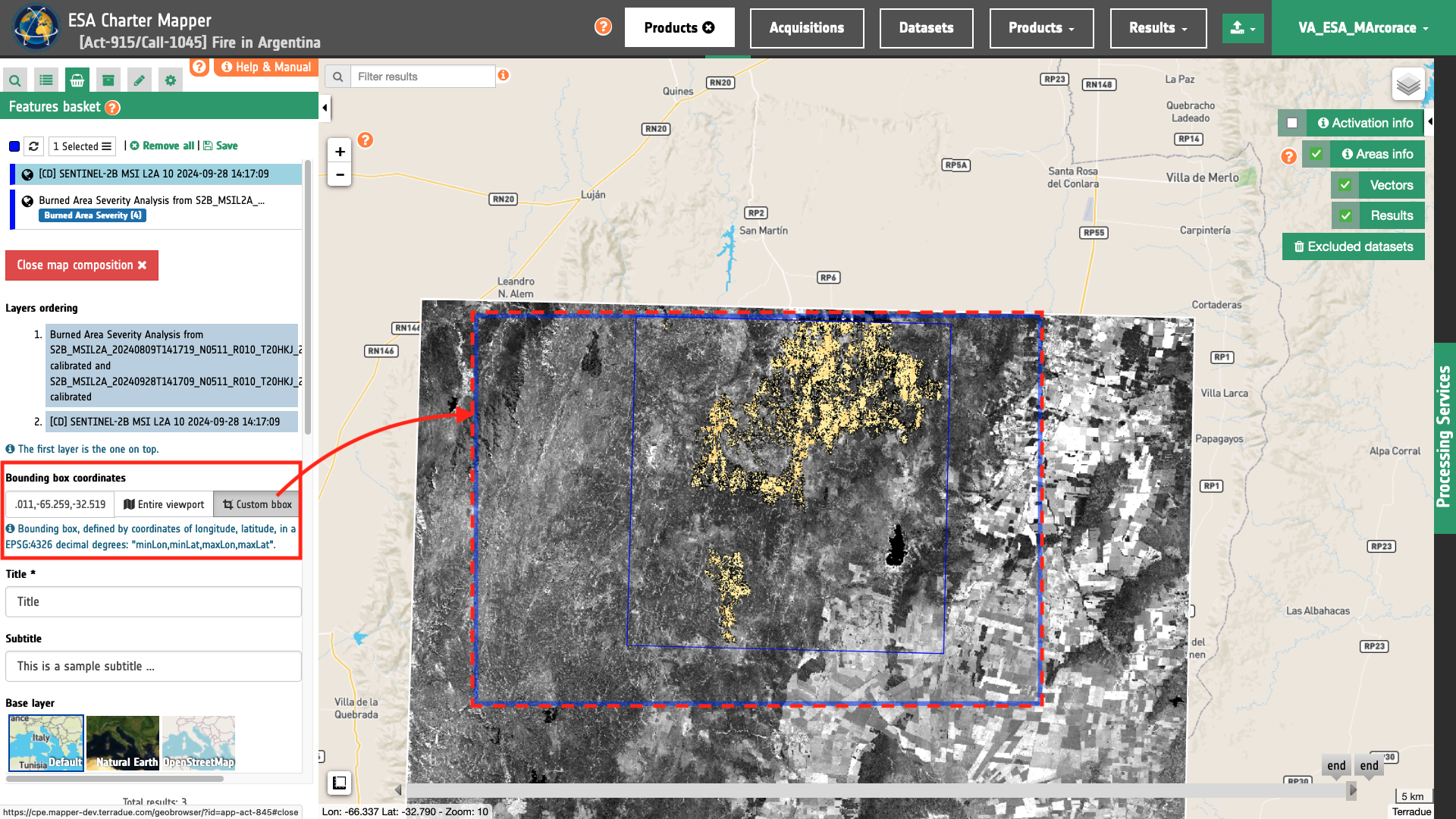Toggle the Activation info checkbox
Screen dimensions: 1456x819
[x=1292, y=123]
